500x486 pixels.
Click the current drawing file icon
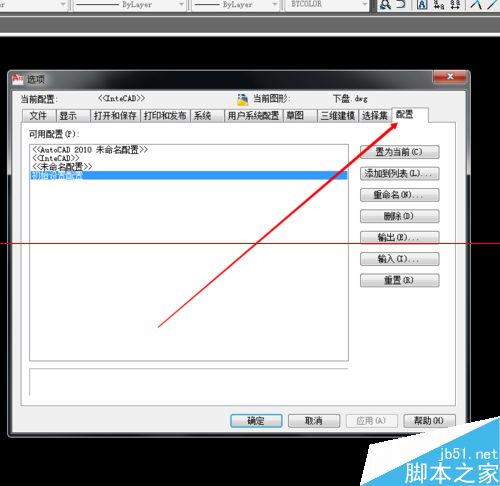click(x=243, y=99)
